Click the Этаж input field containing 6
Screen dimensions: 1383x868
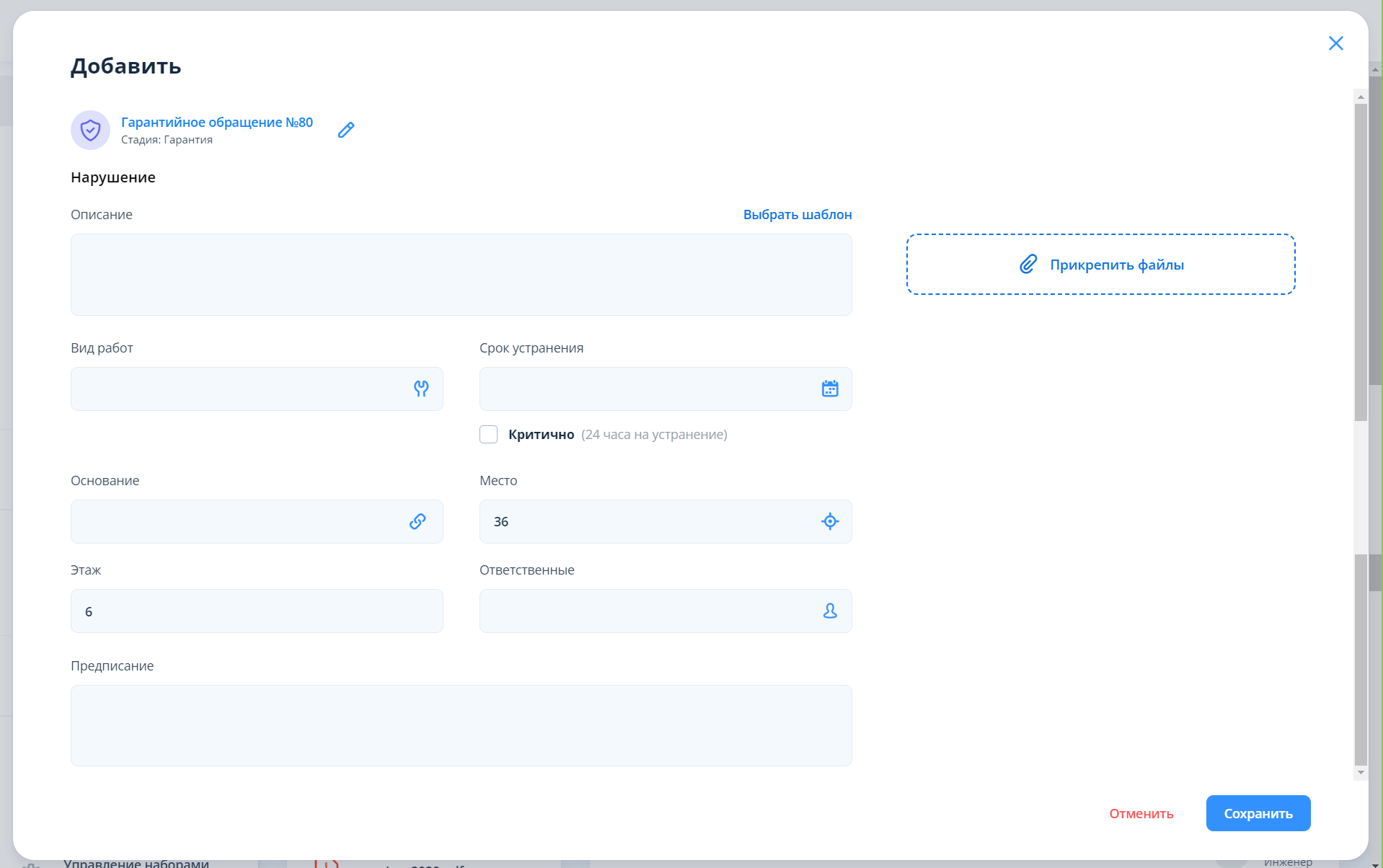coord(257,611)
